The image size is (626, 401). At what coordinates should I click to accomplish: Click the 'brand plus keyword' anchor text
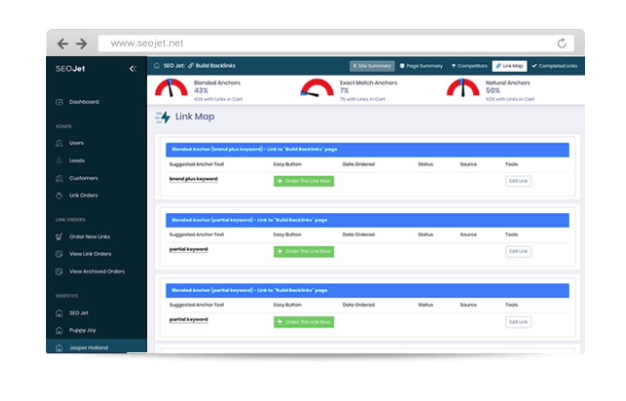(x=193, y=179)
